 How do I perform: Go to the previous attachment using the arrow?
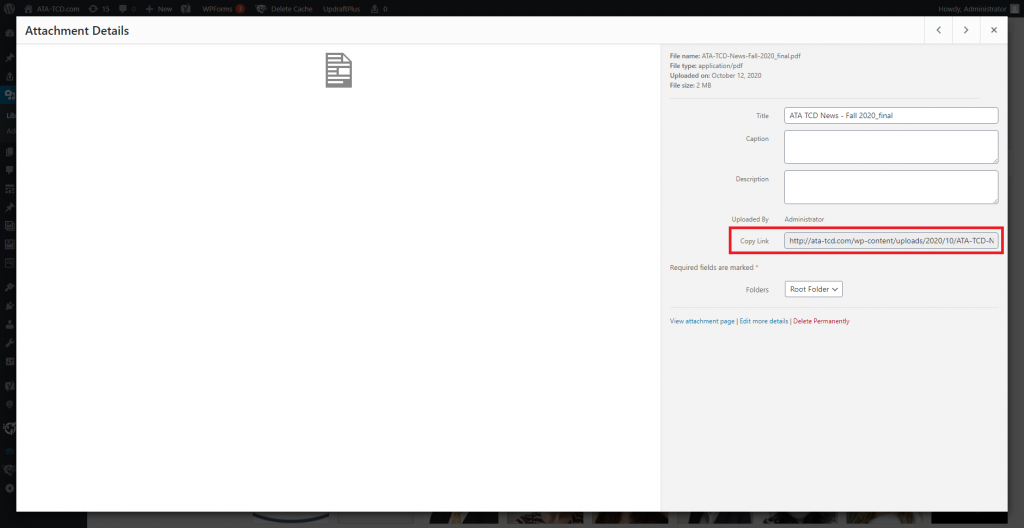(938, 31)
